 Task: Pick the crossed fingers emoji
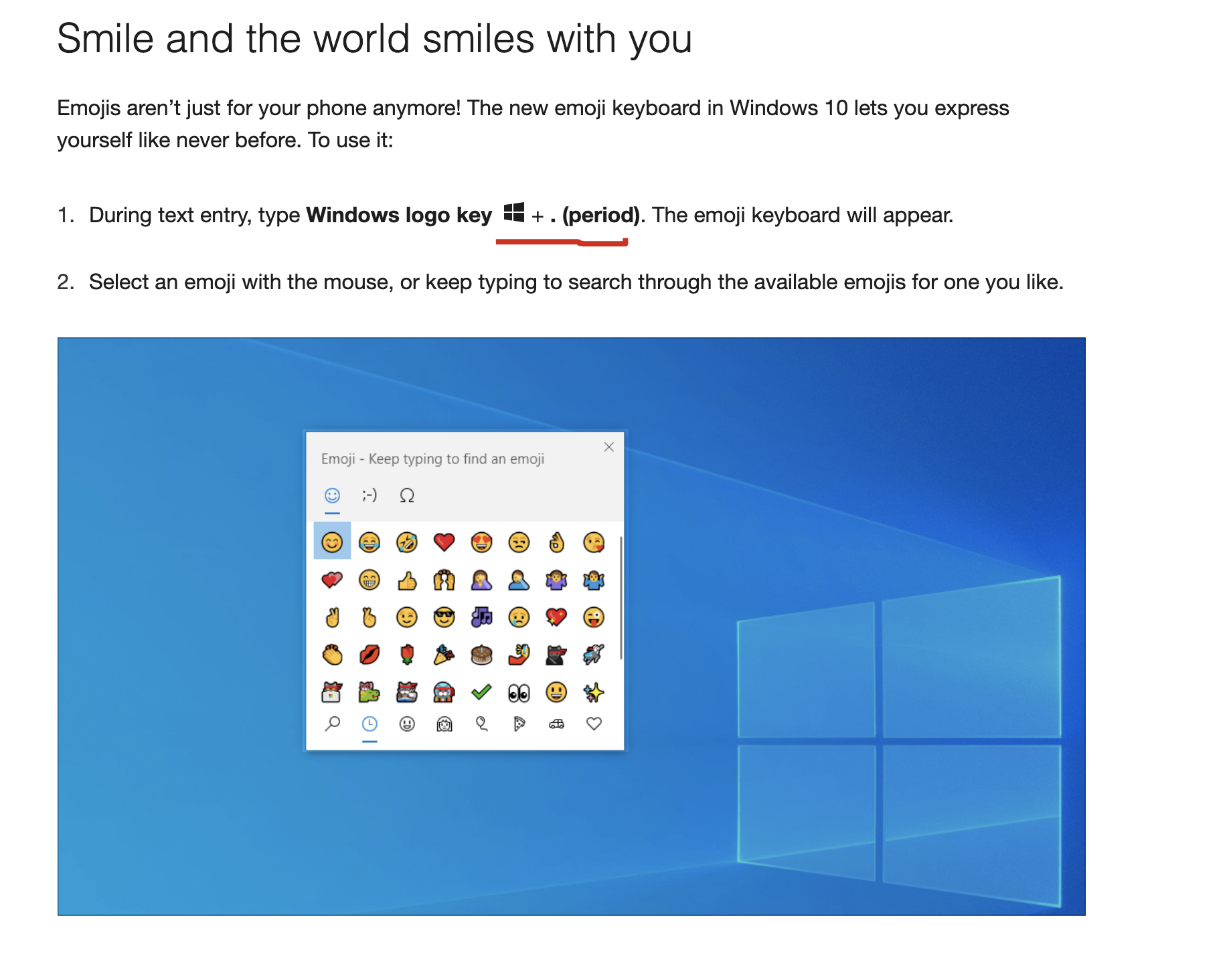coord(370,617)
